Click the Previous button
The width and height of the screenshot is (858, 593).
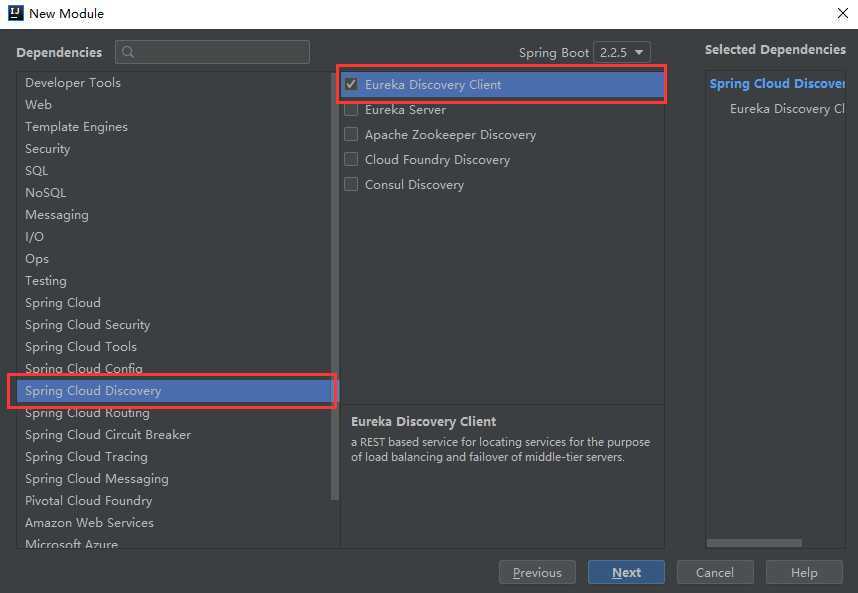click(537, 572)
